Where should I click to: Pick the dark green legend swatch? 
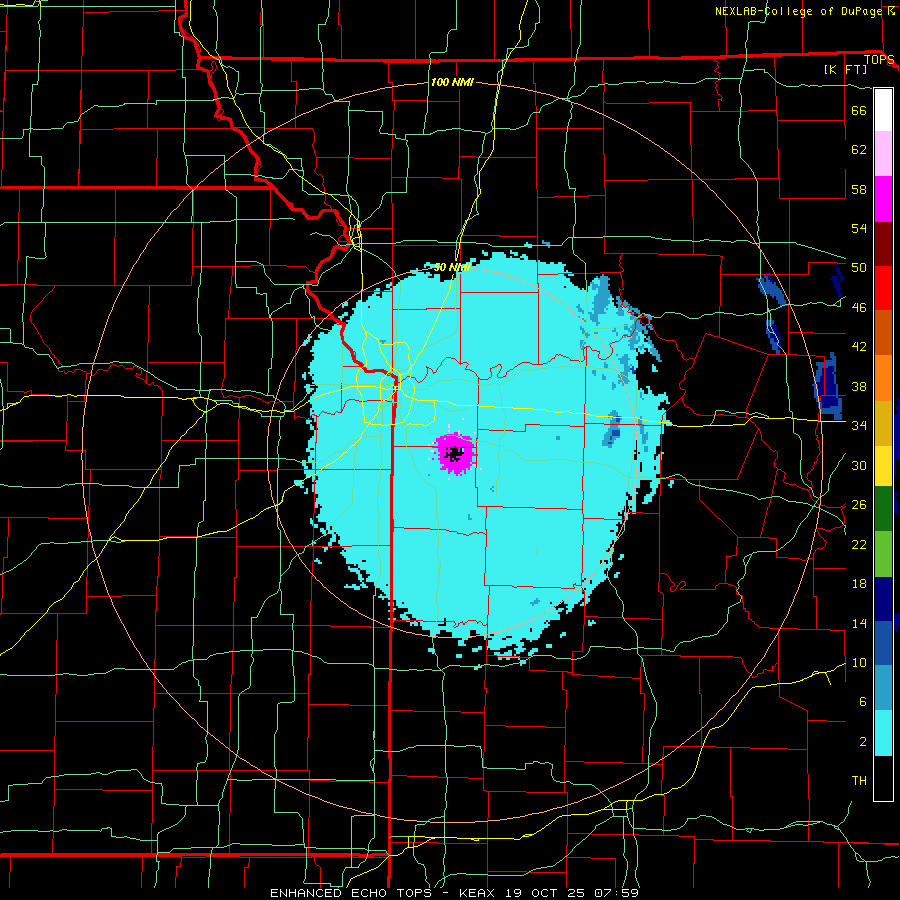[x=883, y=508]
